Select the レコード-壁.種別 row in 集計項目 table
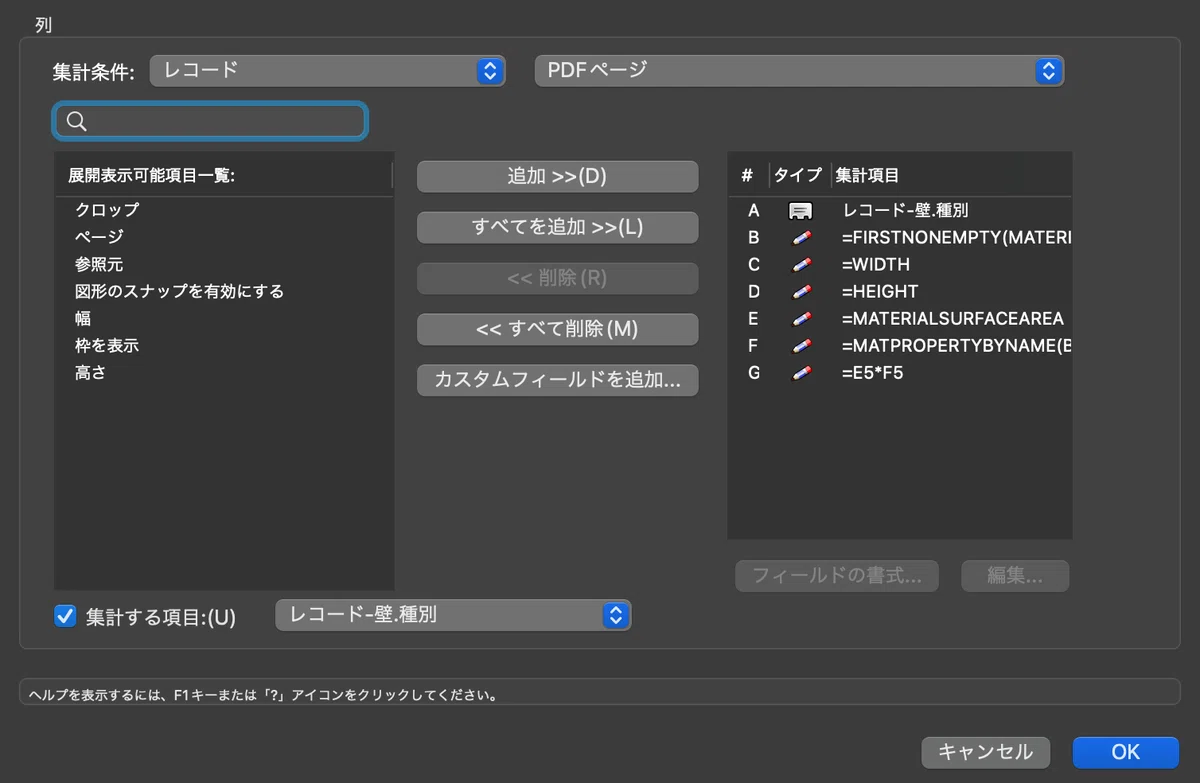This screenshot has width=1200, height=783. (x=900, y=211)
